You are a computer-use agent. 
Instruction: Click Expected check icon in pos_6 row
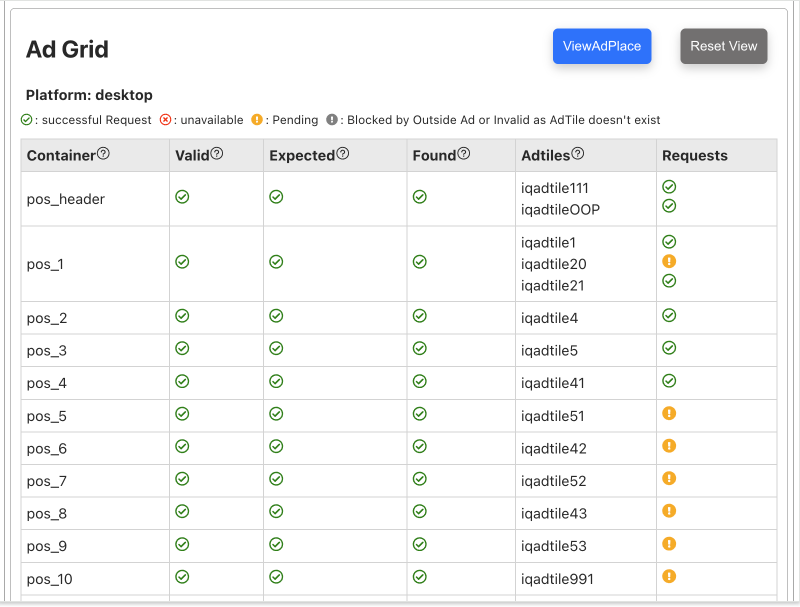pyautogui.click(x=276, y=446)
